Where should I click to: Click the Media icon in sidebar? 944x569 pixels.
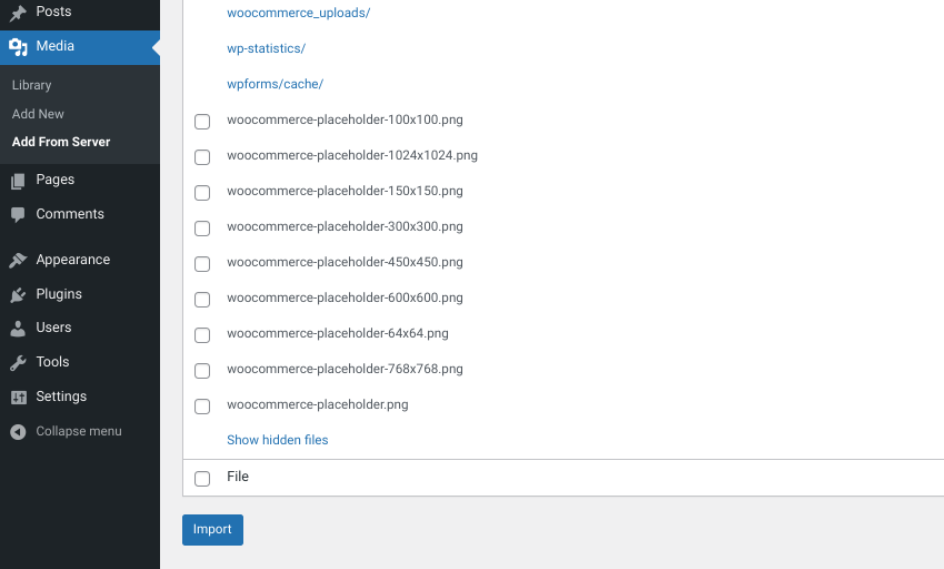pyautogui.click(x=18, y=47)
